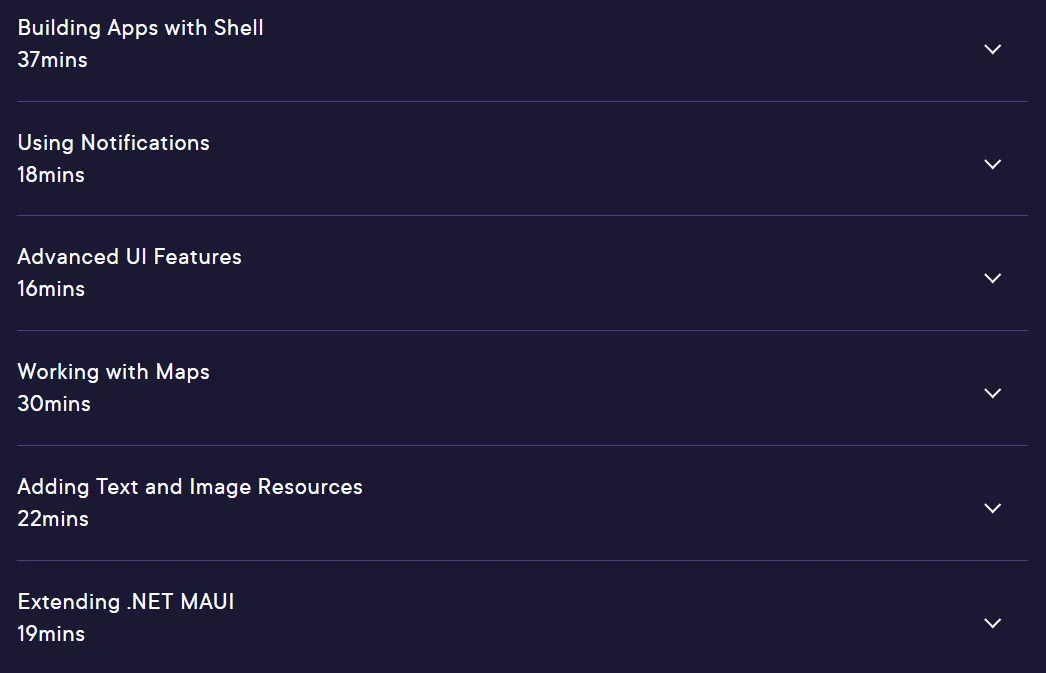Click the 37mins duration label
Image resolution: width=1046 pixels, height=673 pixels.
pyautogui.click(x=53, y=60)
